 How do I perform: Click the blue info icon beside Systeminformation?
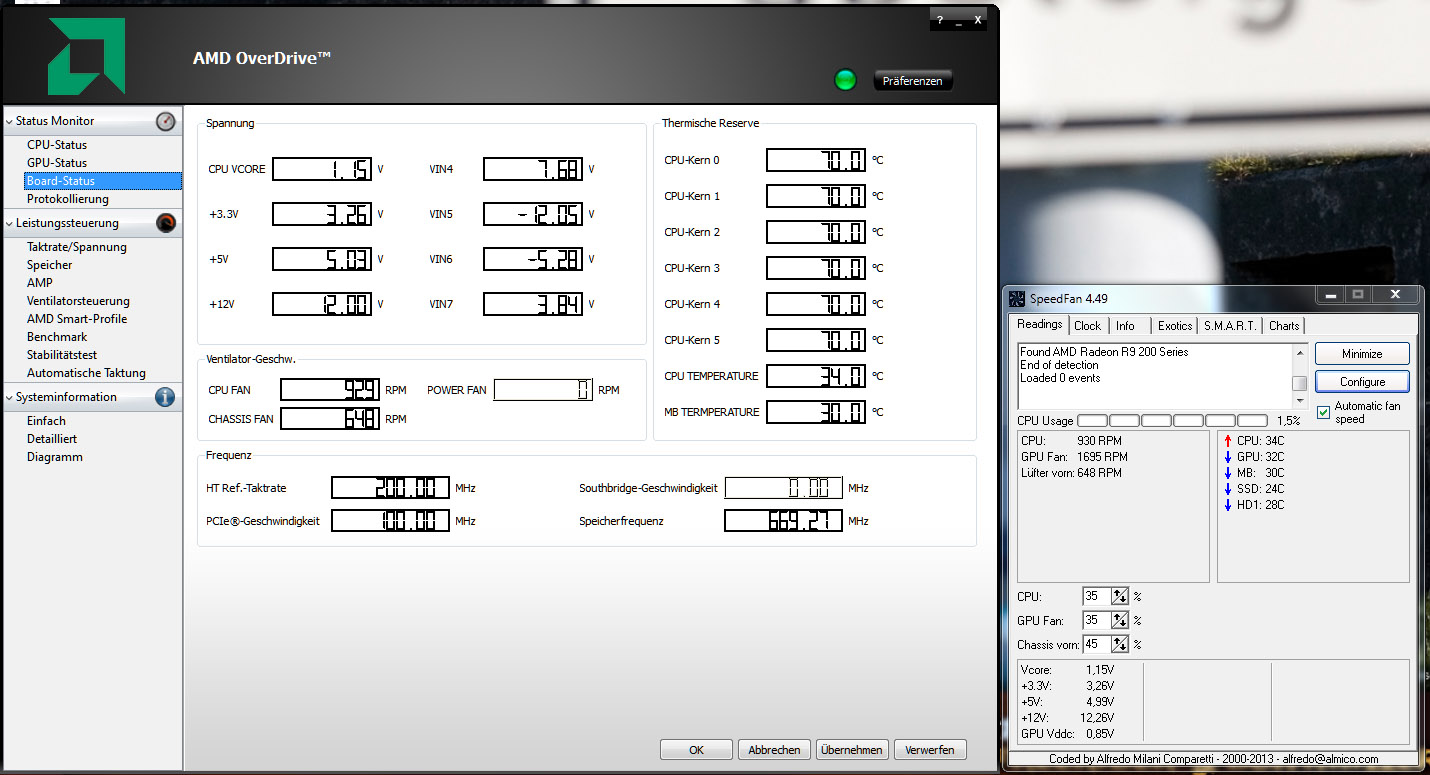pos(166,397)
